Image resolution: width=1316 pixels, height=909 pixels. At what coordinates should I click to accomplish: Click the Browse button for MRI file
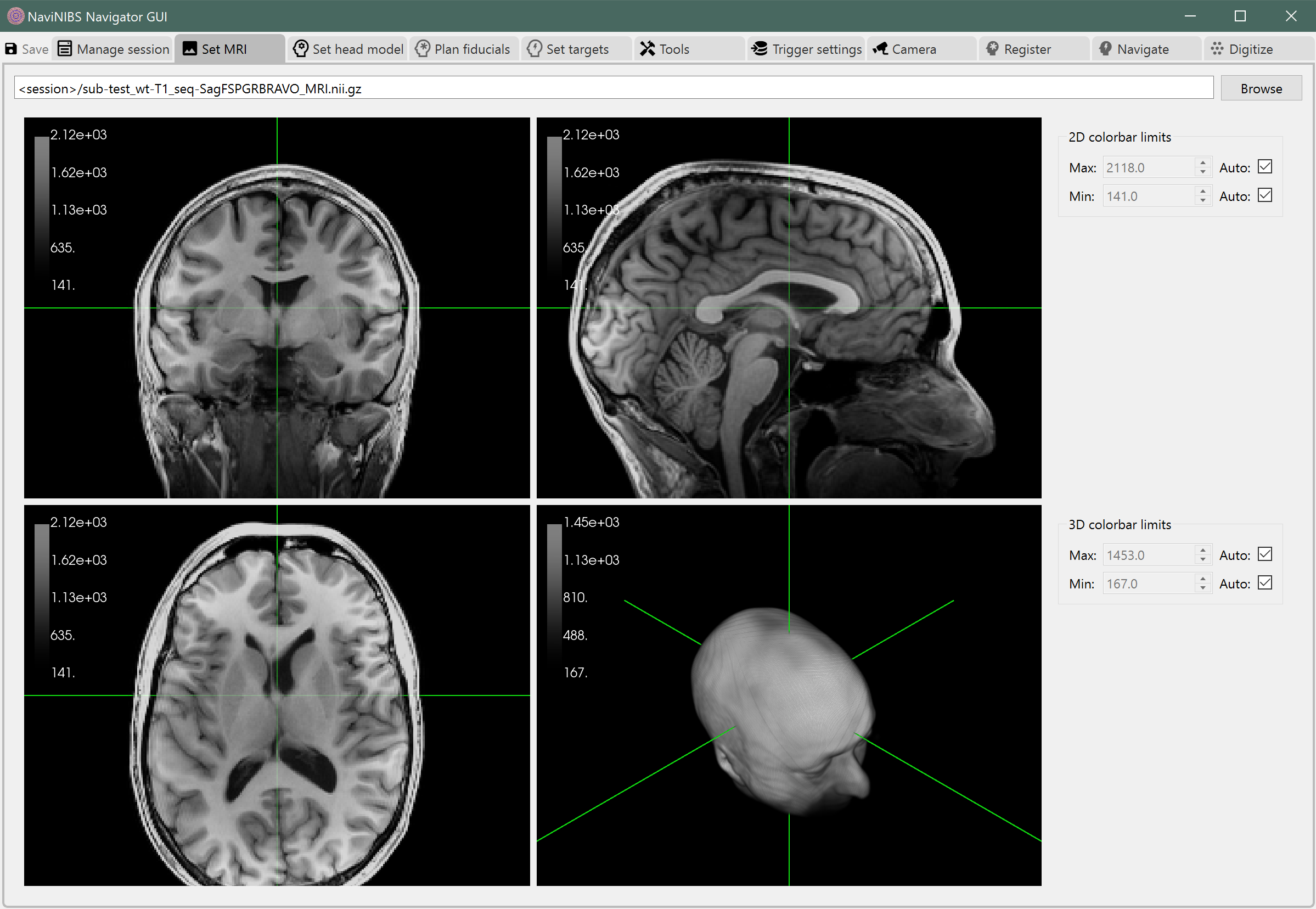click(1261, 88)
